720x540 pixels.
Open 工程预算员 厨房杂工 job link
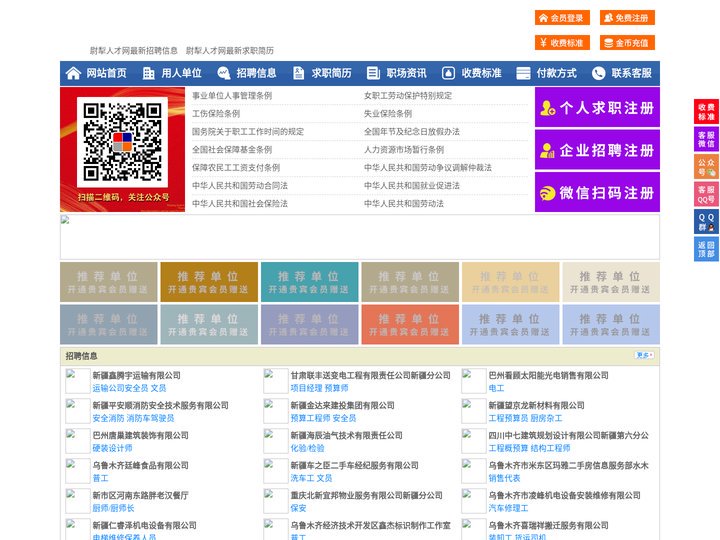(x=525, y=418)
